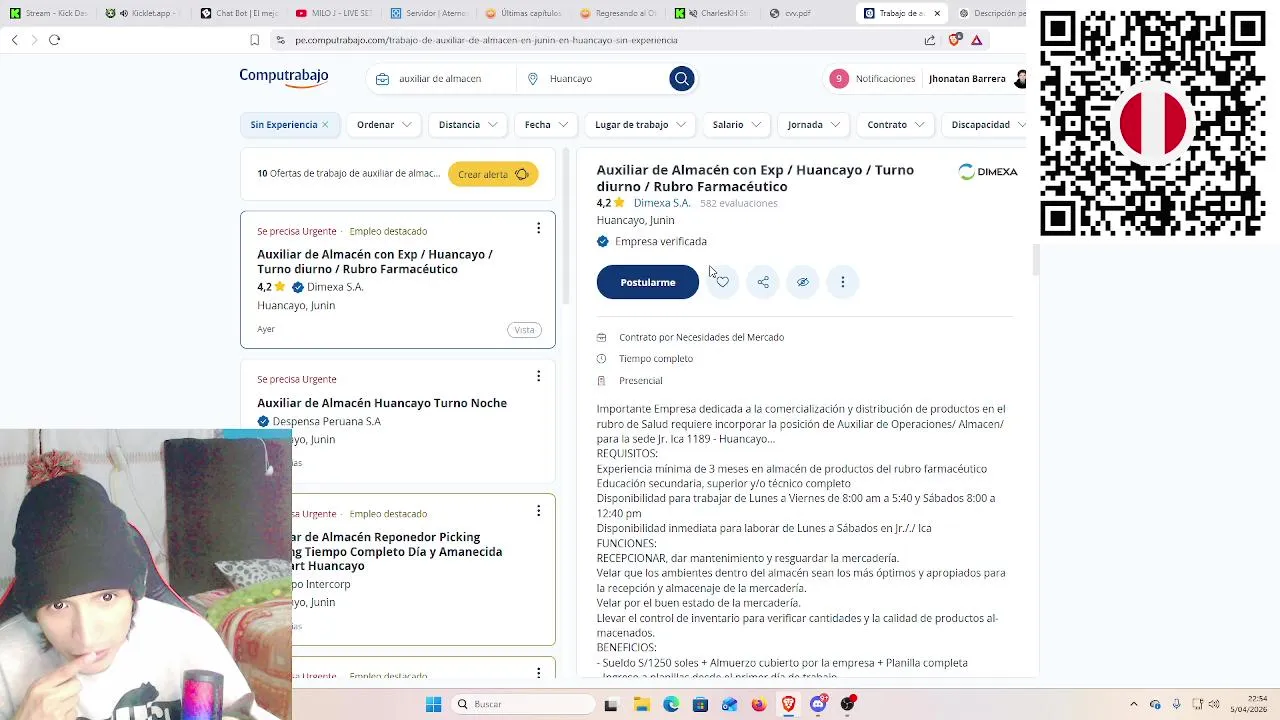
Task: Open three-dot menu on Despensa Peruana card
Action: (538, 376)
